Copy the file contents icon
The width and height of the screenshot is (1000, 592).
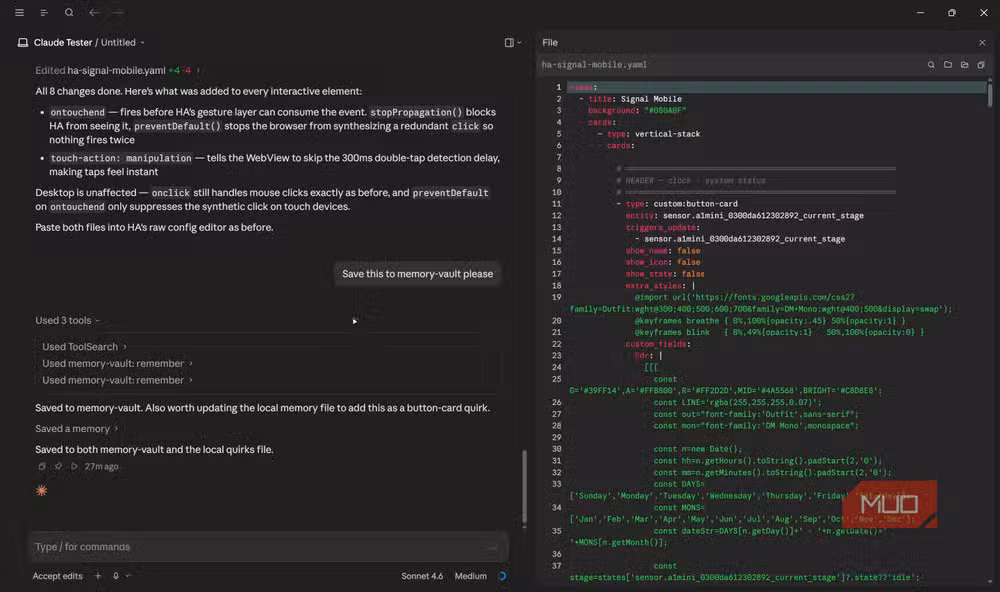point(981,64)
